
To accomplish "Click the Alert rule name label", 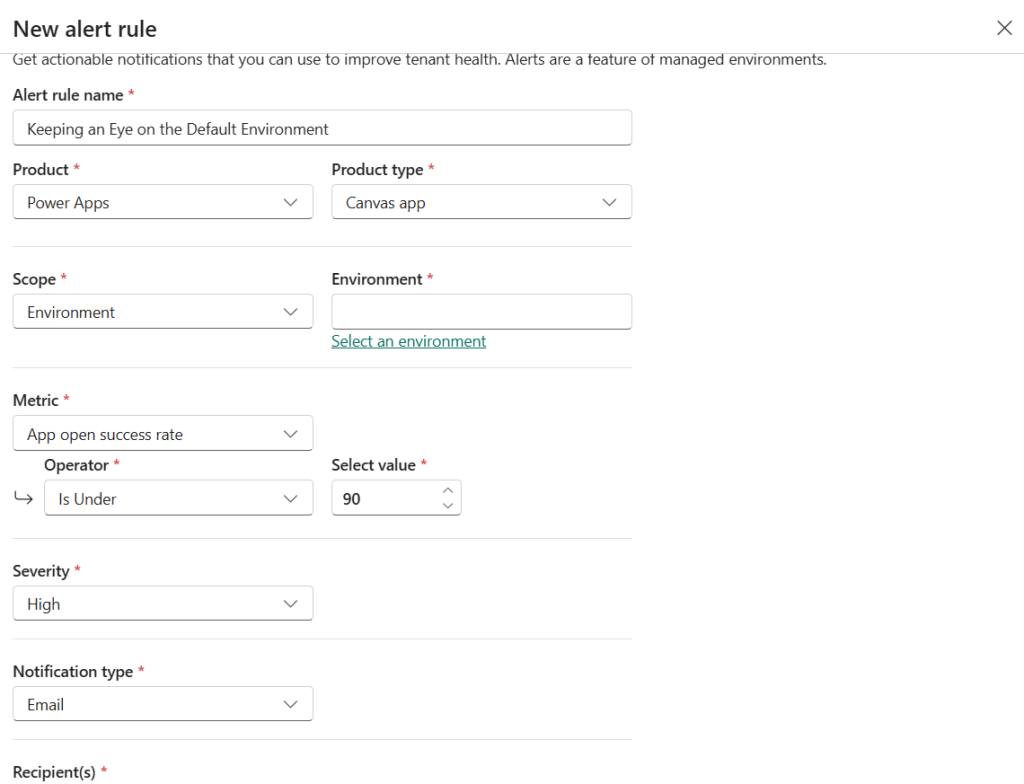I will [68, 95].
